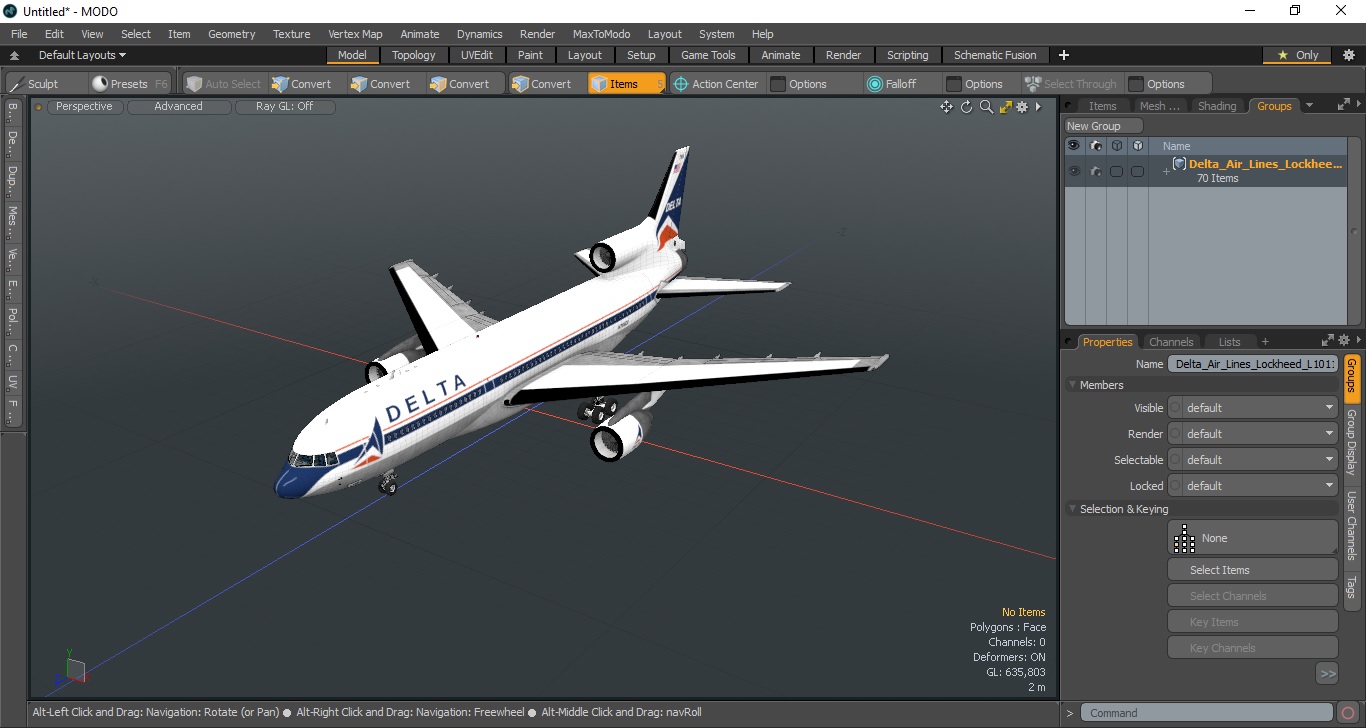Open the Group Display vertical tab

click(1352, 441)
